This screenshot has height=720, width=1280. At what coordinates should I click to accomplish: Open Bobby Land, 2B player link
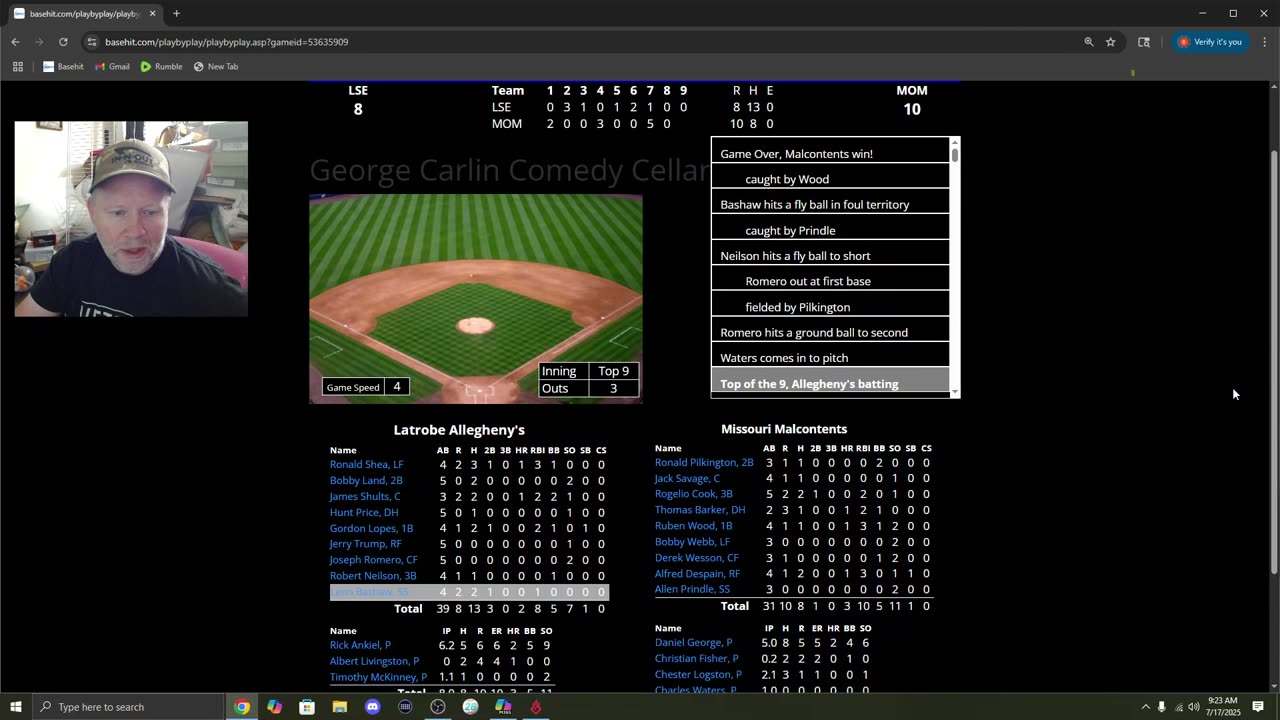point(366,481)
